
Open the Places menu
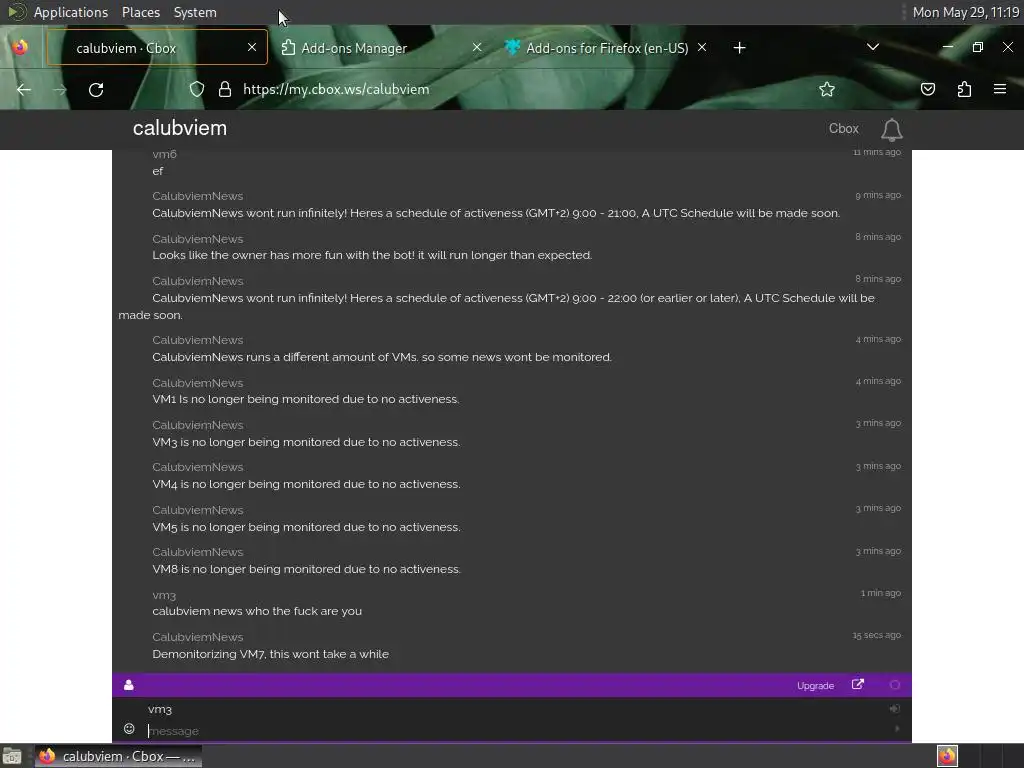click(x=141, y=12)
